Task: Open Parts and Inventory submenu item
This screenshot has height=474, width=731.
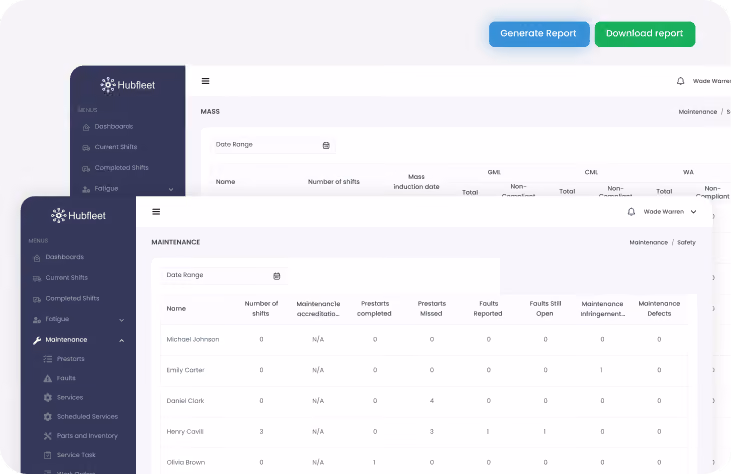Action: pyautogui.click(x=87, y=436)
